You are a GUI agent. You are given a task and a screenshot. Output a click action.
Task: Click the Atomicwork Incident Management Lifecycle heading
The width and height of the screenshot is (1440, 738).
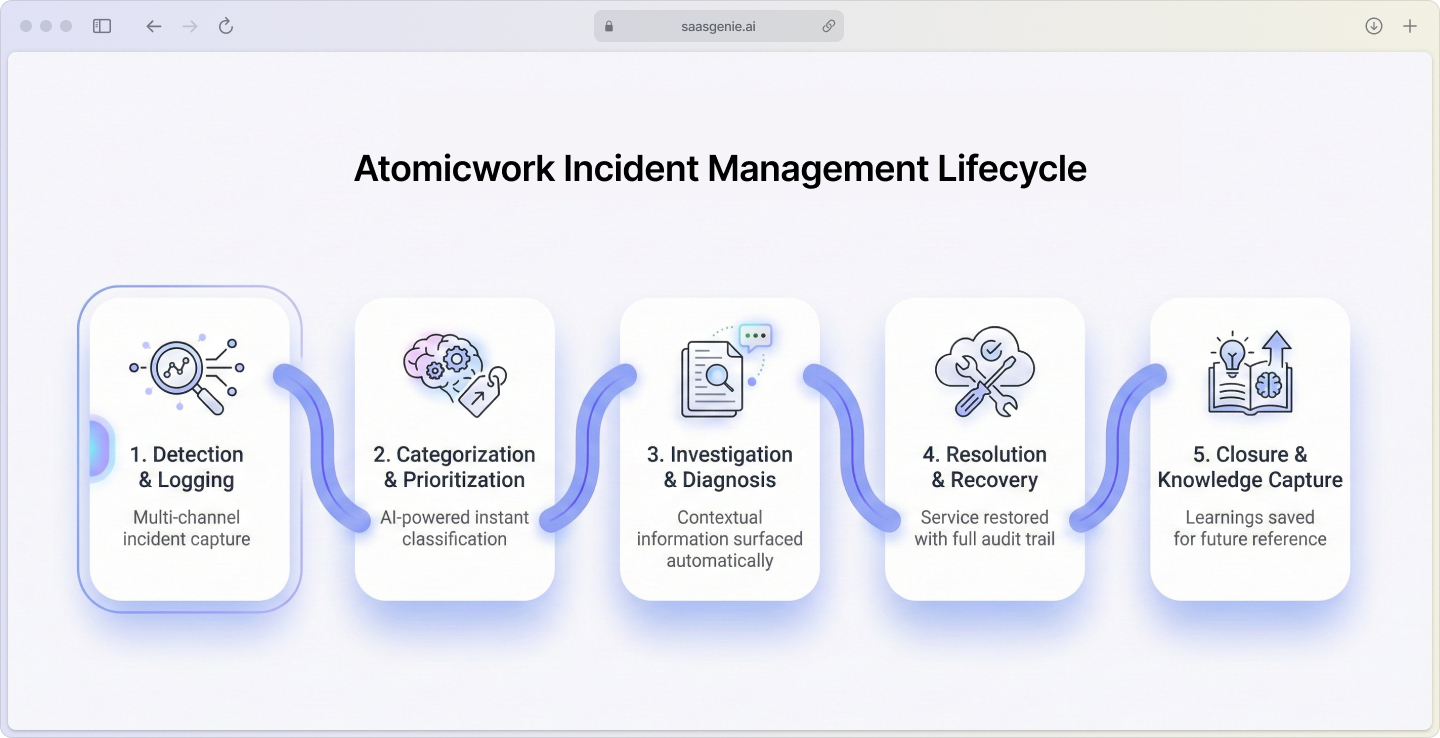719,168
